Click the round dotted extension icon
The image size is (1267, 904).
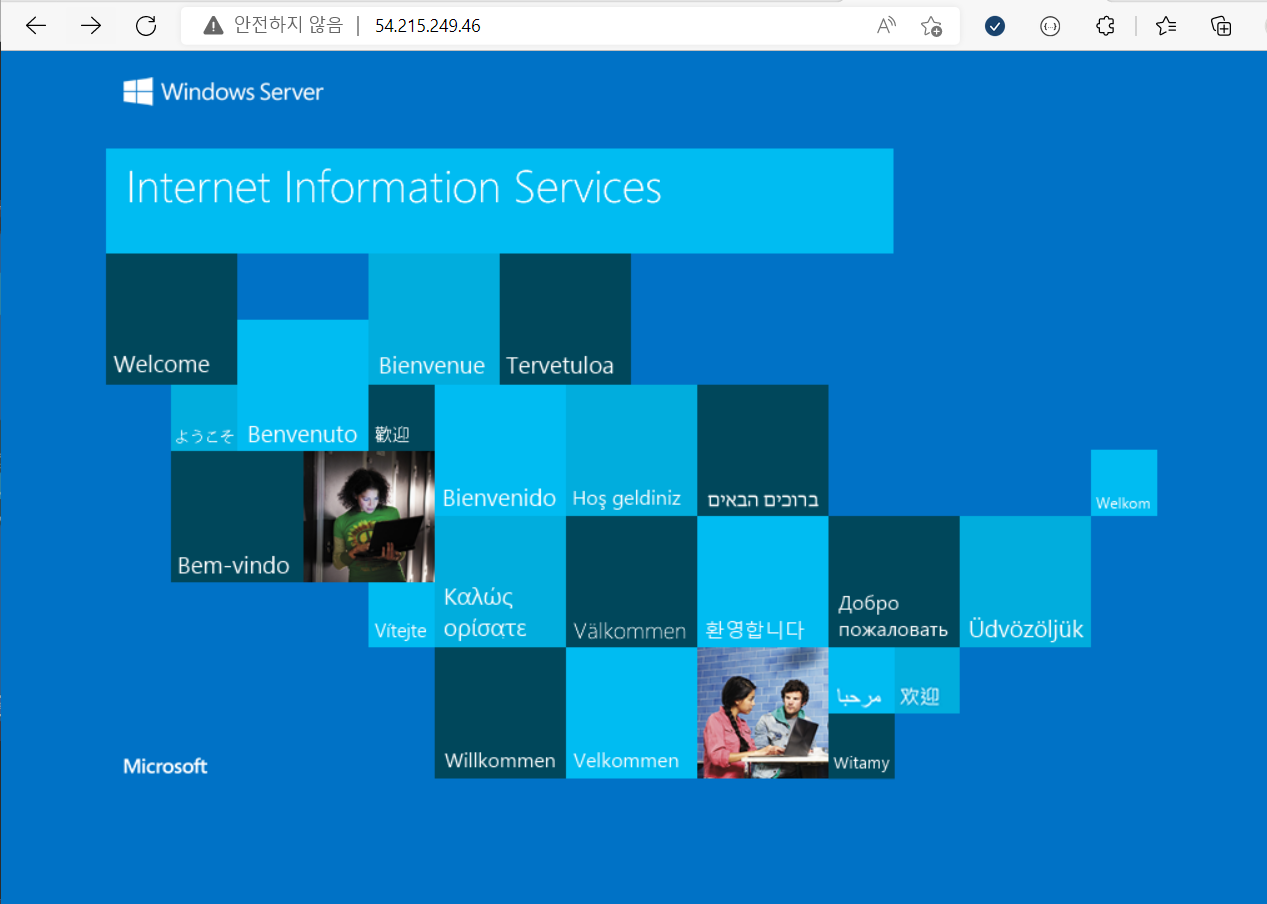[x=1050, y=26]
